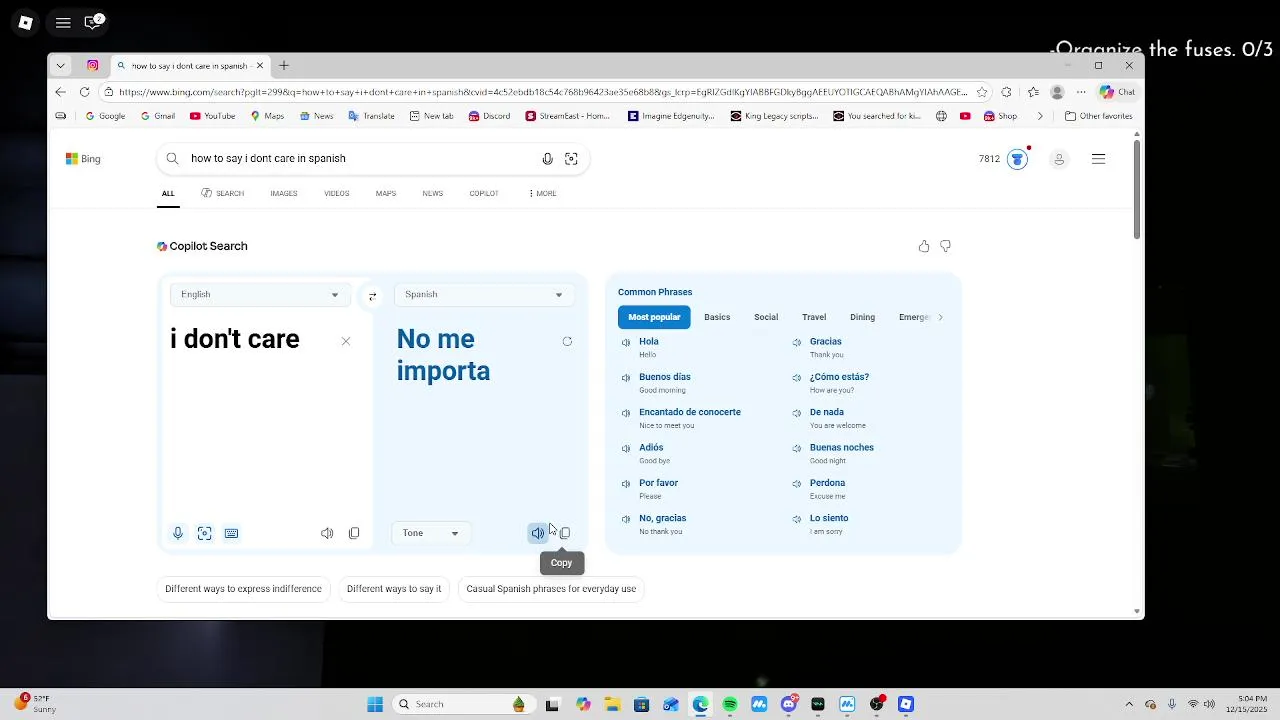Switch to Social phrases tab
The width and height of the screenshot is (1280, 720).
click(766, 317)
